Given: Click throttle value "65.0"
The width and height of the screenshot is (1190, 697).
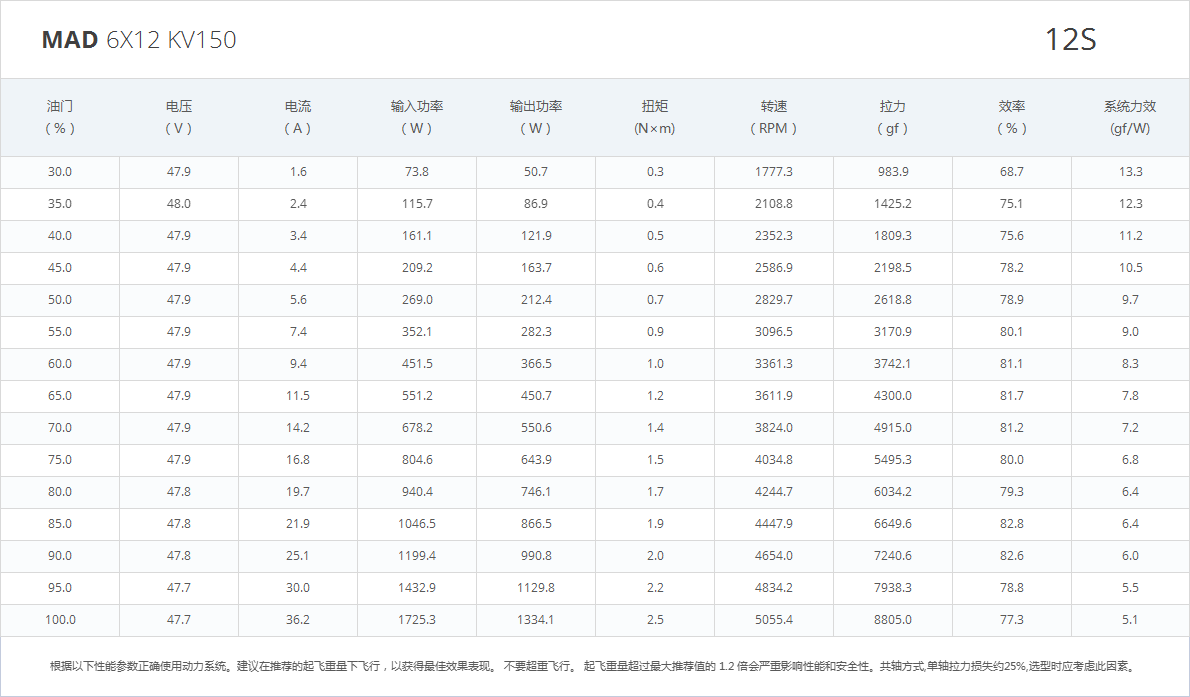Looking at the screenshot, I should click(60, 395).
